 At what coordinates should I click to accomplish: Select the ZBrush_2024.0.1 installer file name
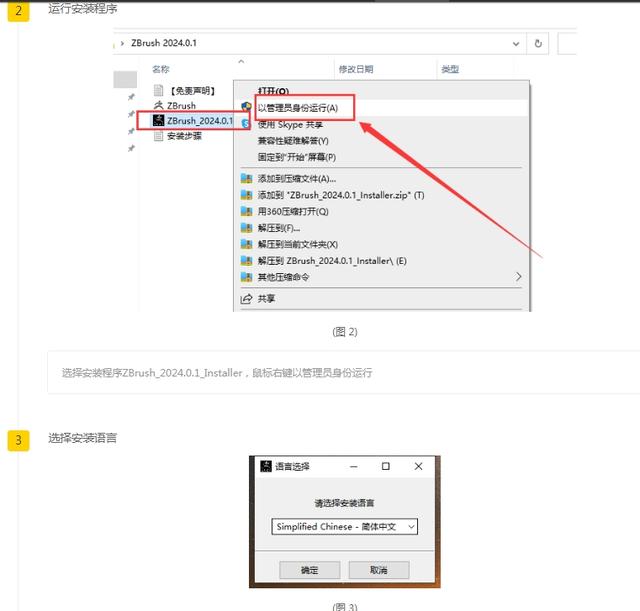(200, 120)
